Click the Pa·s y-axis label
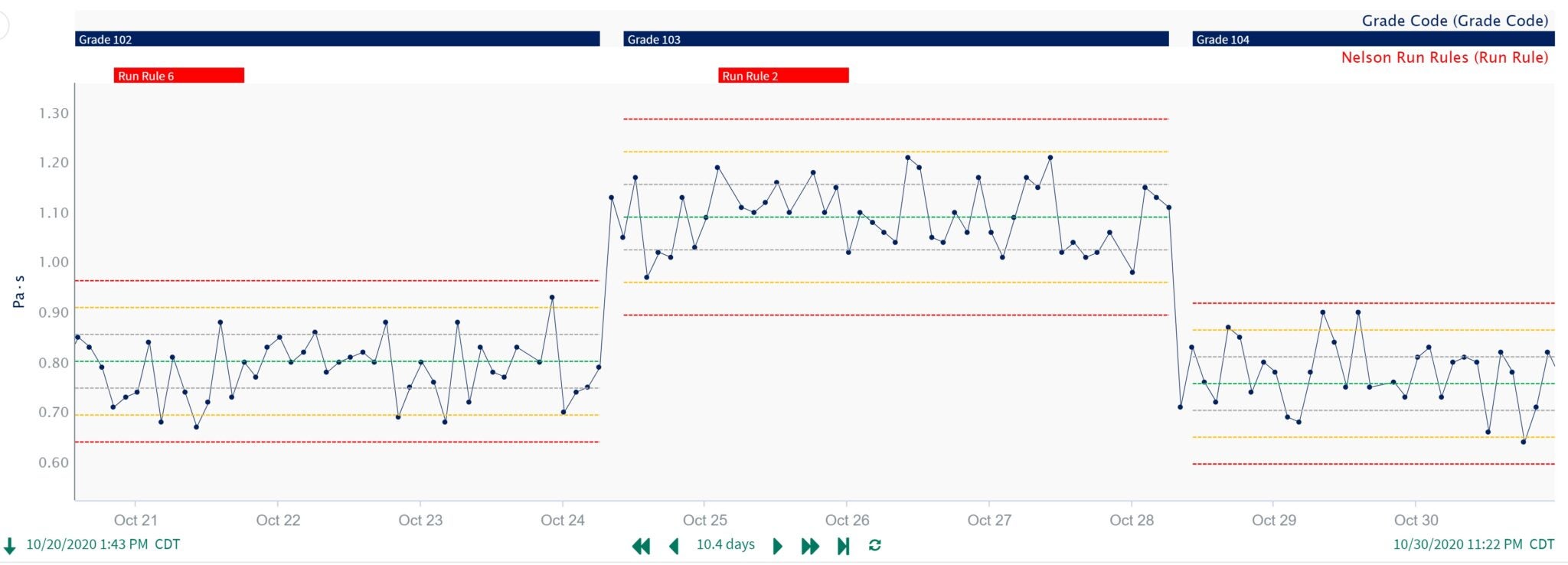Image resolution: width=1568 pixels, height=565 pixels. point(19,292)
